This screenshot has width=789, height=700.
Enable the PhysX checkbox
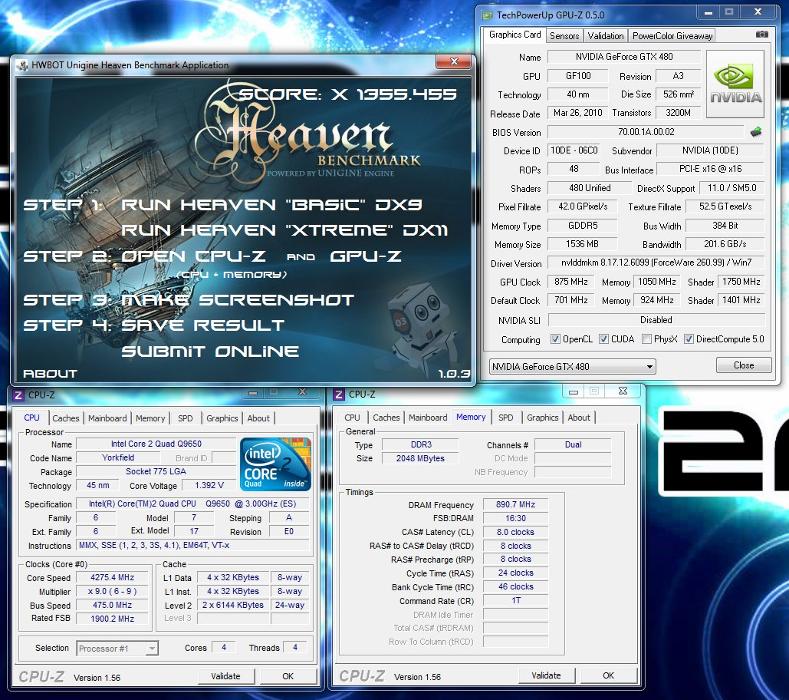point(647,339)
